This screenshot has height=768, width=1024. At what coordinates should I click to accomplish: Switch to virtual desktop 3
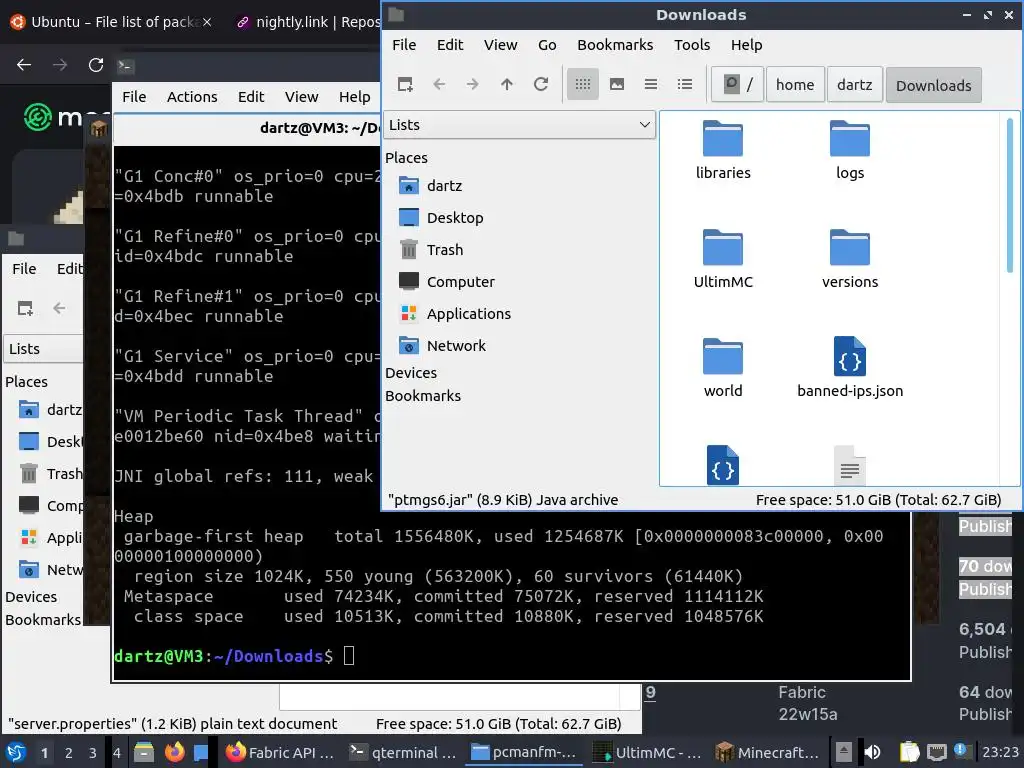(93, 753)
